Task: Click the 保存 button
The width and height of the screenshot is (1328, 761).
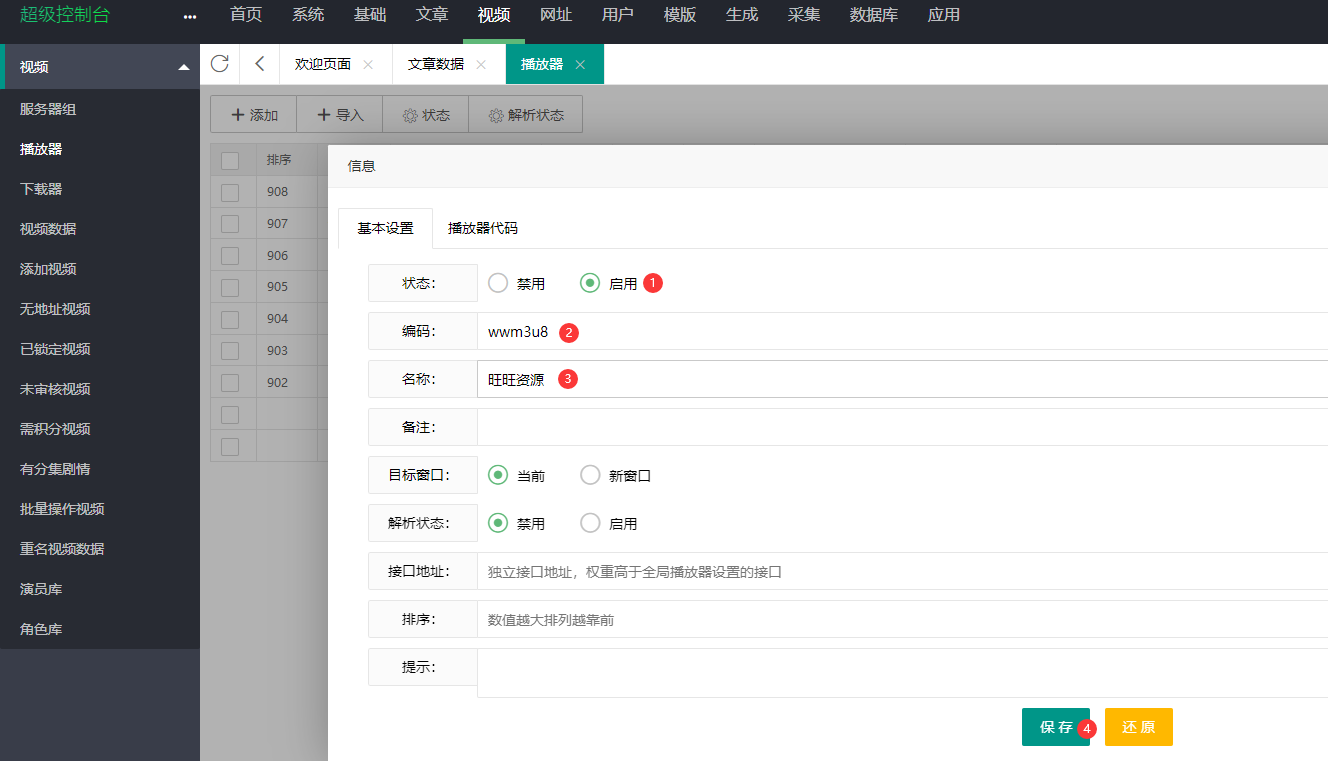Action: 1055,727
